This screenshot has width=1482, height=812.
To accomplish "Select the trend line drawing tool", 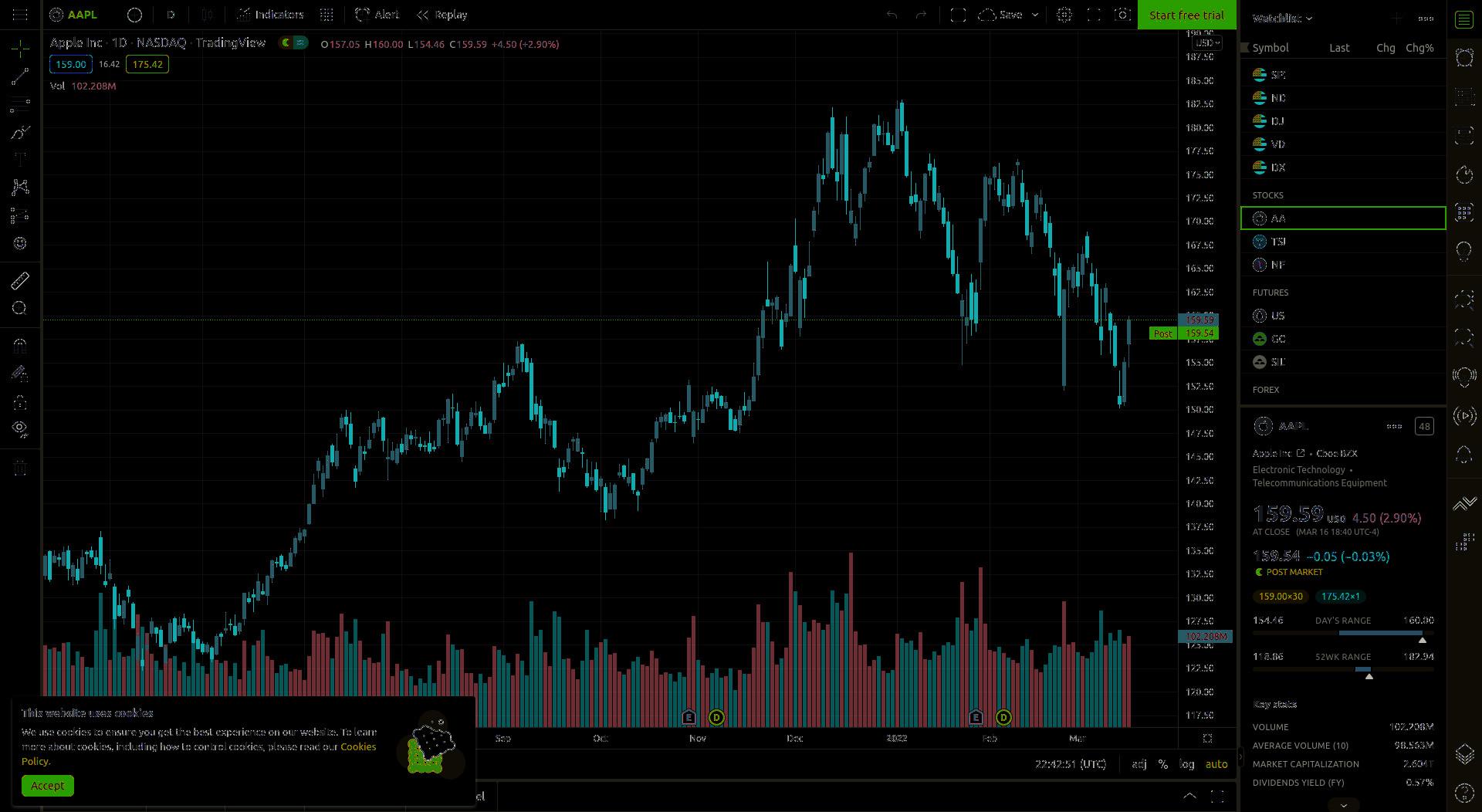I will 20,76.
